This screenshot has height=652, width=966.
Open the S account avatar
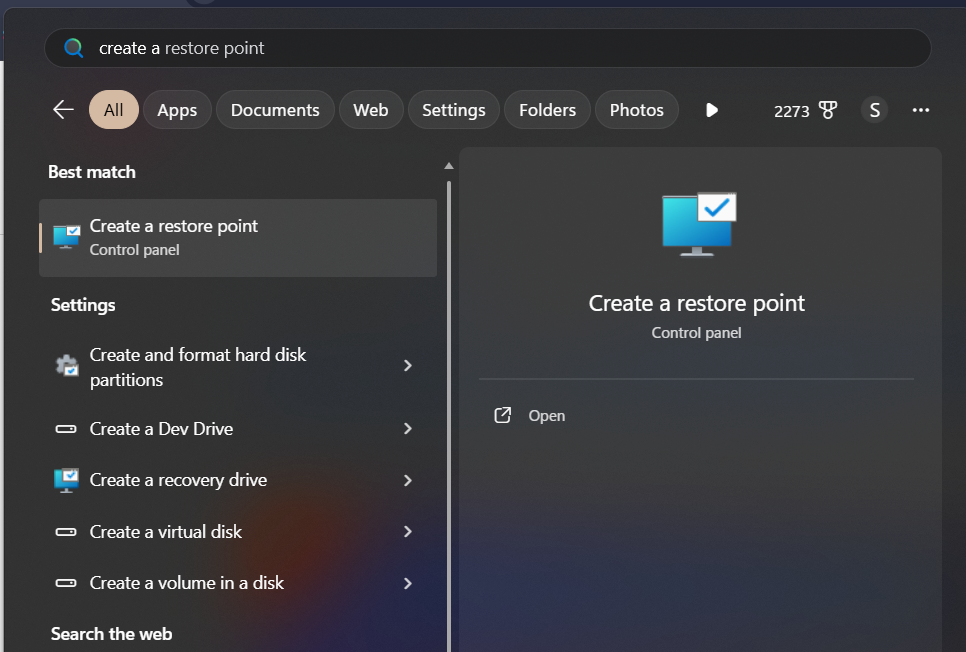click(x=874, y=110)
